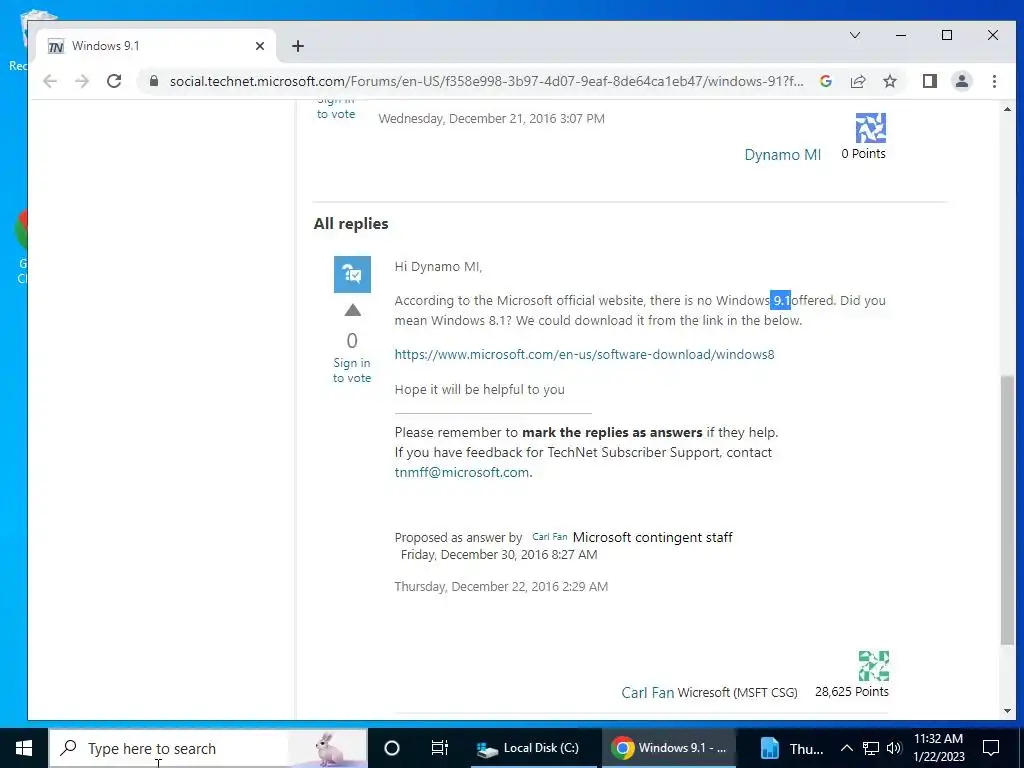Click the 0 Points text

pyautogui.click(x=863, y=153)
